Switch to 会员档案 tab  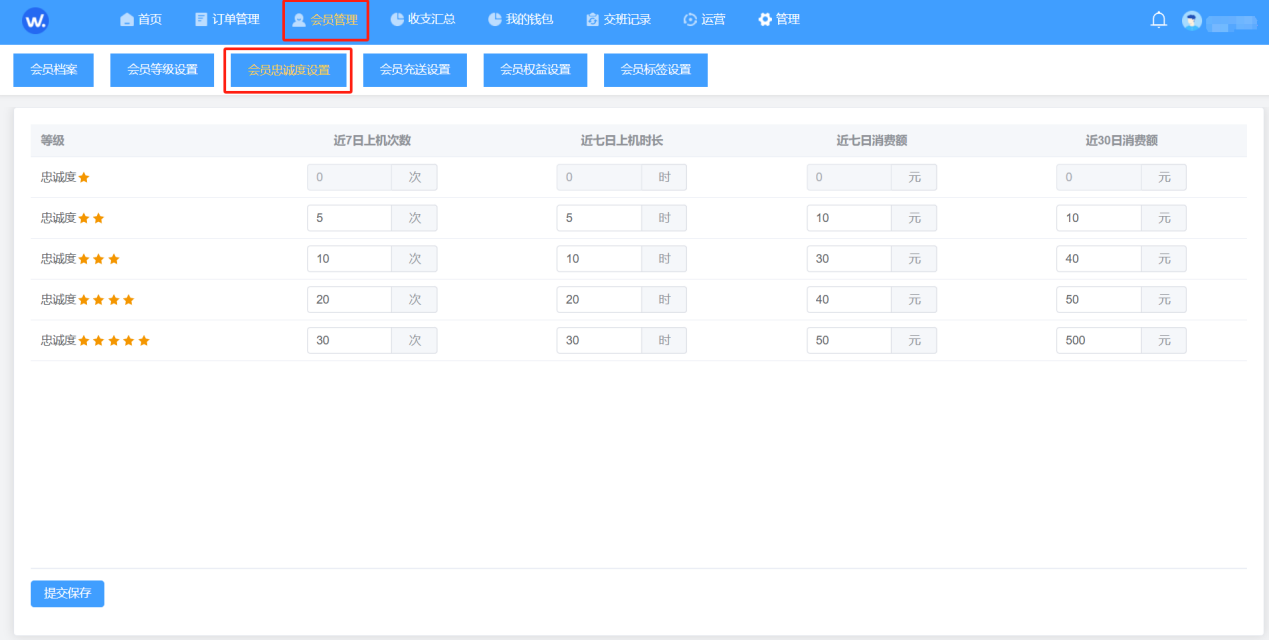[x=53, y=70]
